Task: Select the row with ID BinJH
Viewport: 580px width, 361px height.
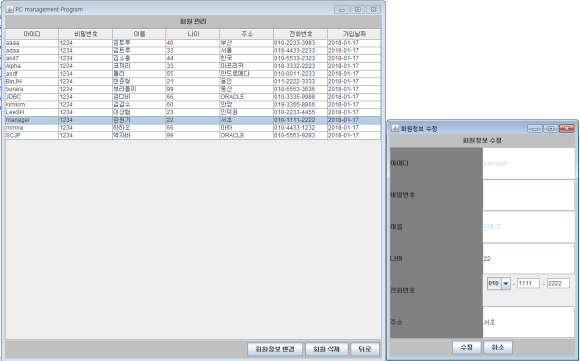Action: tap(193, 81)
